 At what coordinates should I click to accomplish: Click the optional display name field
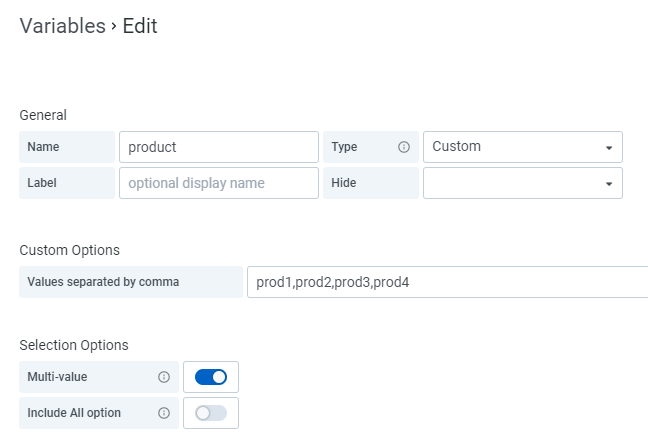[218, 183]
